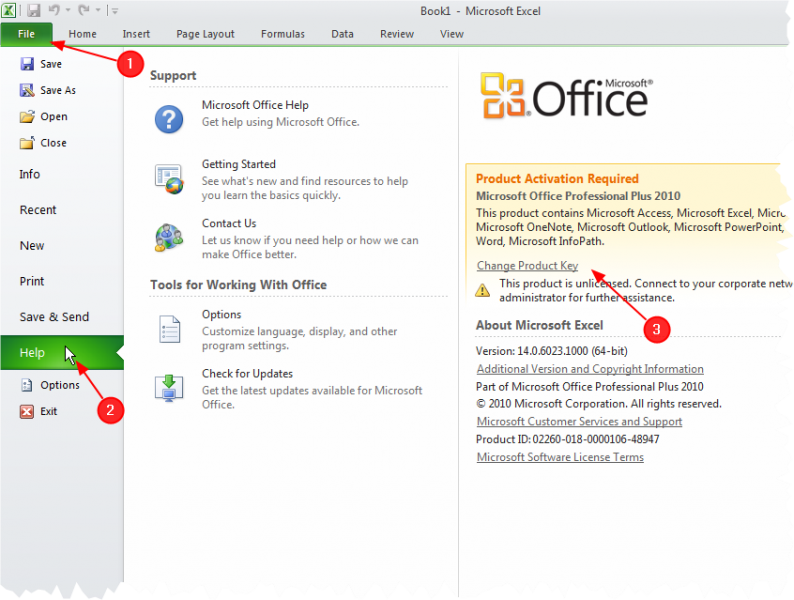Select Print in the Backstage menu

32,282
